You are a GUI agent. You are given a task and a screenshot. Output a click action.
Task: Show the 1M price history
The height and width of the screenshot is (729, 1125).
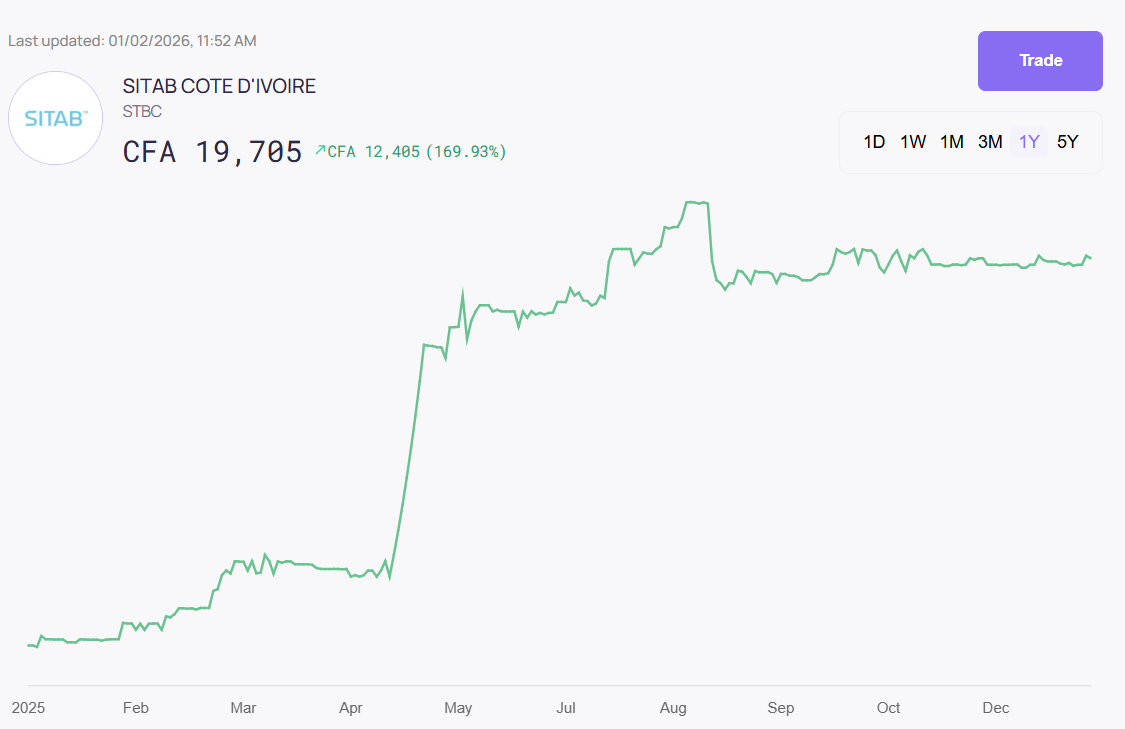(952, 142)
